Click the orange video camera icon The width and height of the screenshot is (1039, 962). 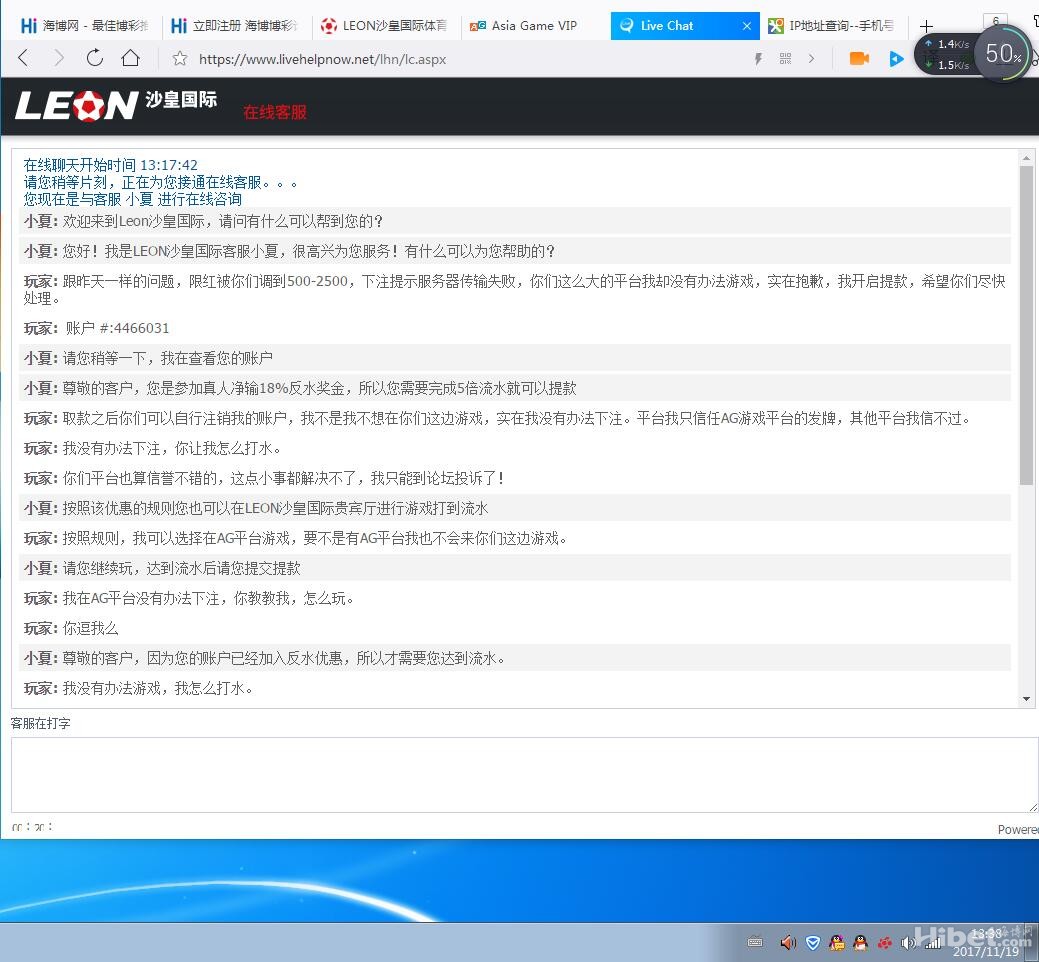pyautogui.click(x=858, y=59)
